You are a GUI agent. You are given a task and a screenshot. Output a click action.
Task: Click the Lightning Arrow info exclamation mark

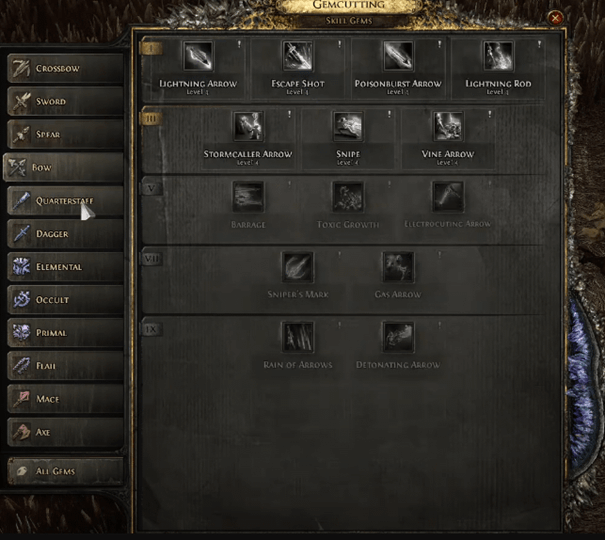click(239, 44)
